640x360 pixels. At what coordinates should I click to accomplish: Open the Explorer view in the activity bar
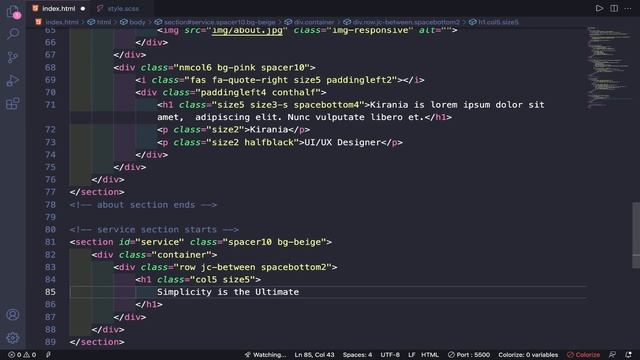point(13,12)
